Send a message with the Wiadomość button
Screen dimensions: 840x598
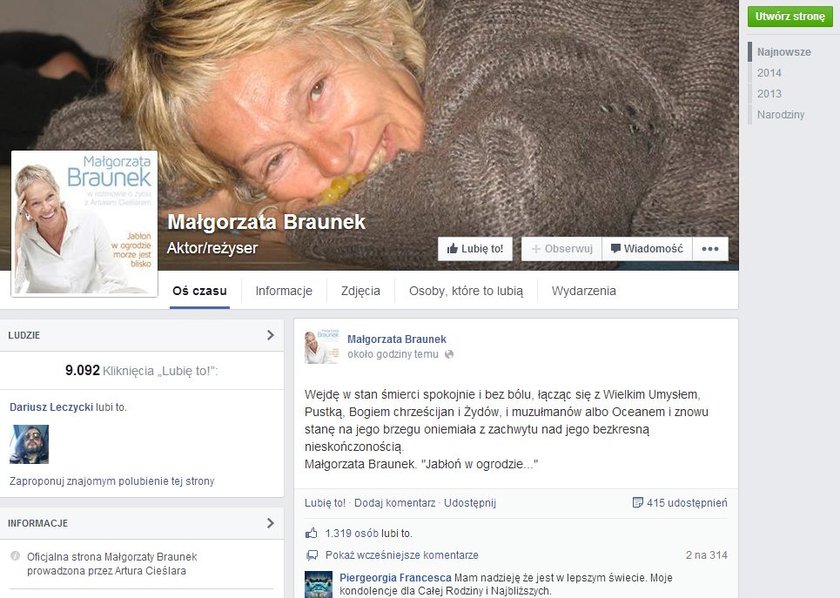pyautogui.click(x=647, y=249)
